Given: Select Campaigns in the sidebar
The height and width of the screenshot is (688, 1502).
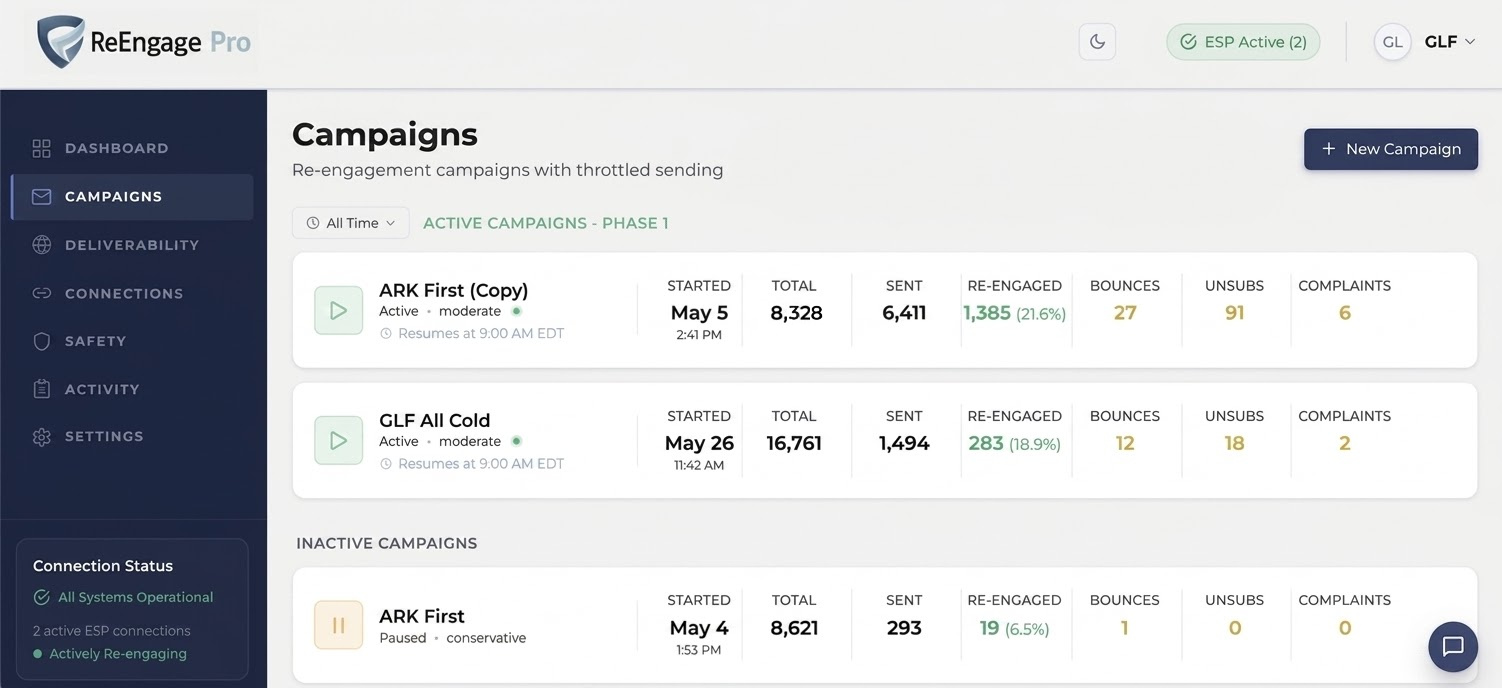Looking at the screenshot, I should [x=132, y=197].
